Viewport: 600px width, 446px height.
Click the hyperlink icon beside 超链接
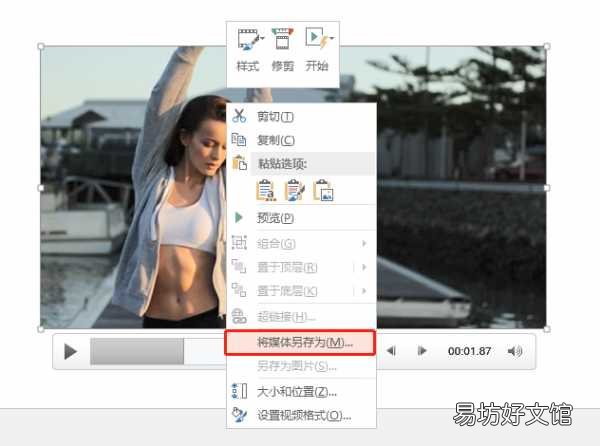click(239, 316)
